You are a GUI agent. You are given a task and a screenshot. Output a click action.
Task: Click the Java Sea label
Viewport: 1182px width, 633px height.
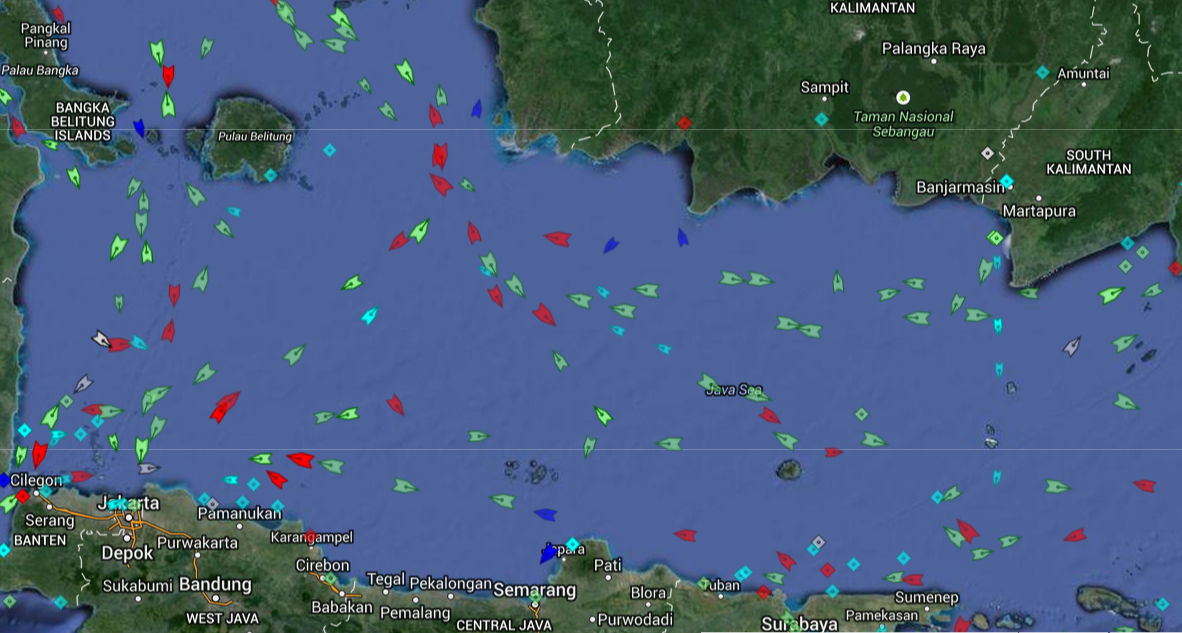point(733,390)
